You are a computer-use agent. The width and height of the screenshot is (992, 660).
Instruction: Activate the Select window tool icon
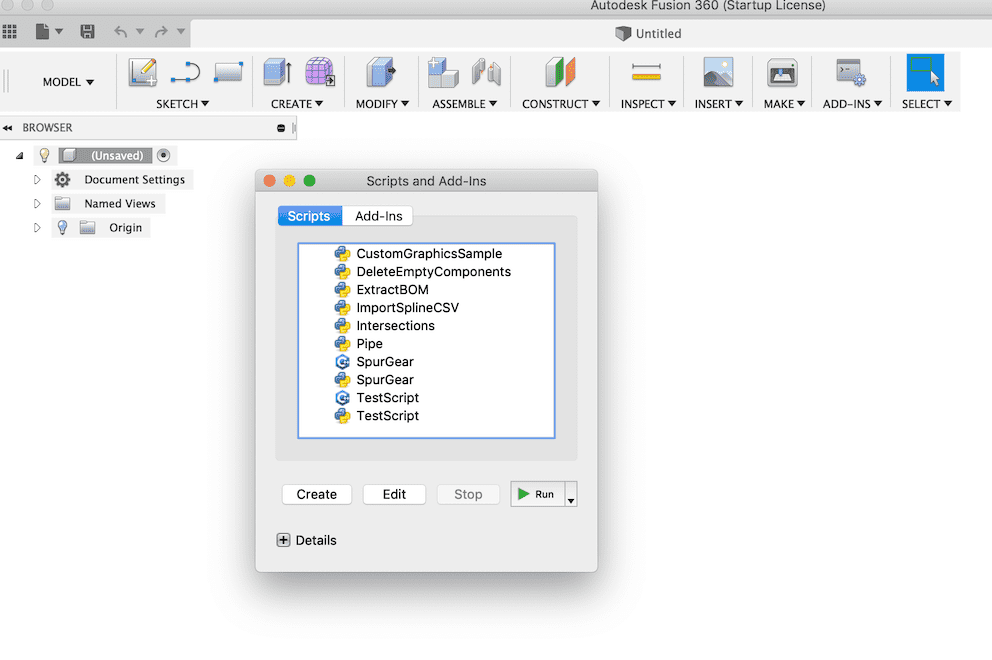coord(926,72)
